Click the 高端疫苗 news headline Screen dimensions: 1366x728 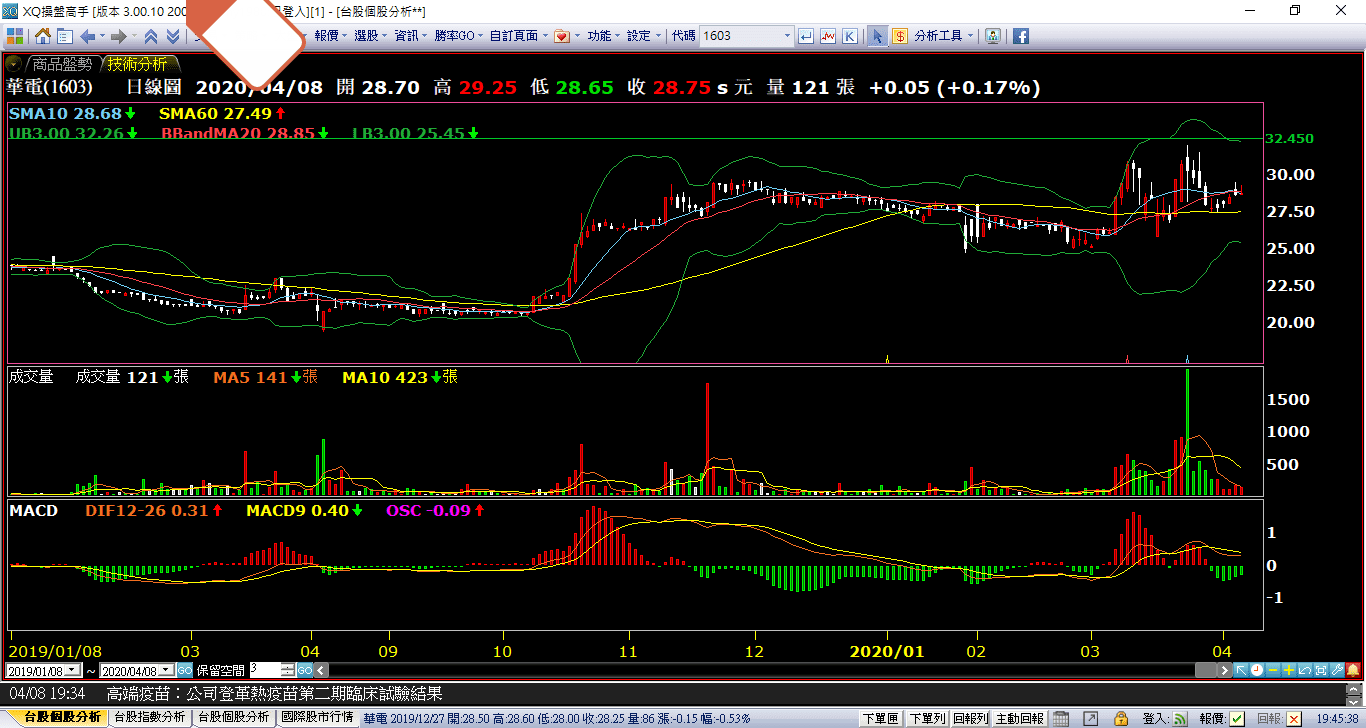273,694
